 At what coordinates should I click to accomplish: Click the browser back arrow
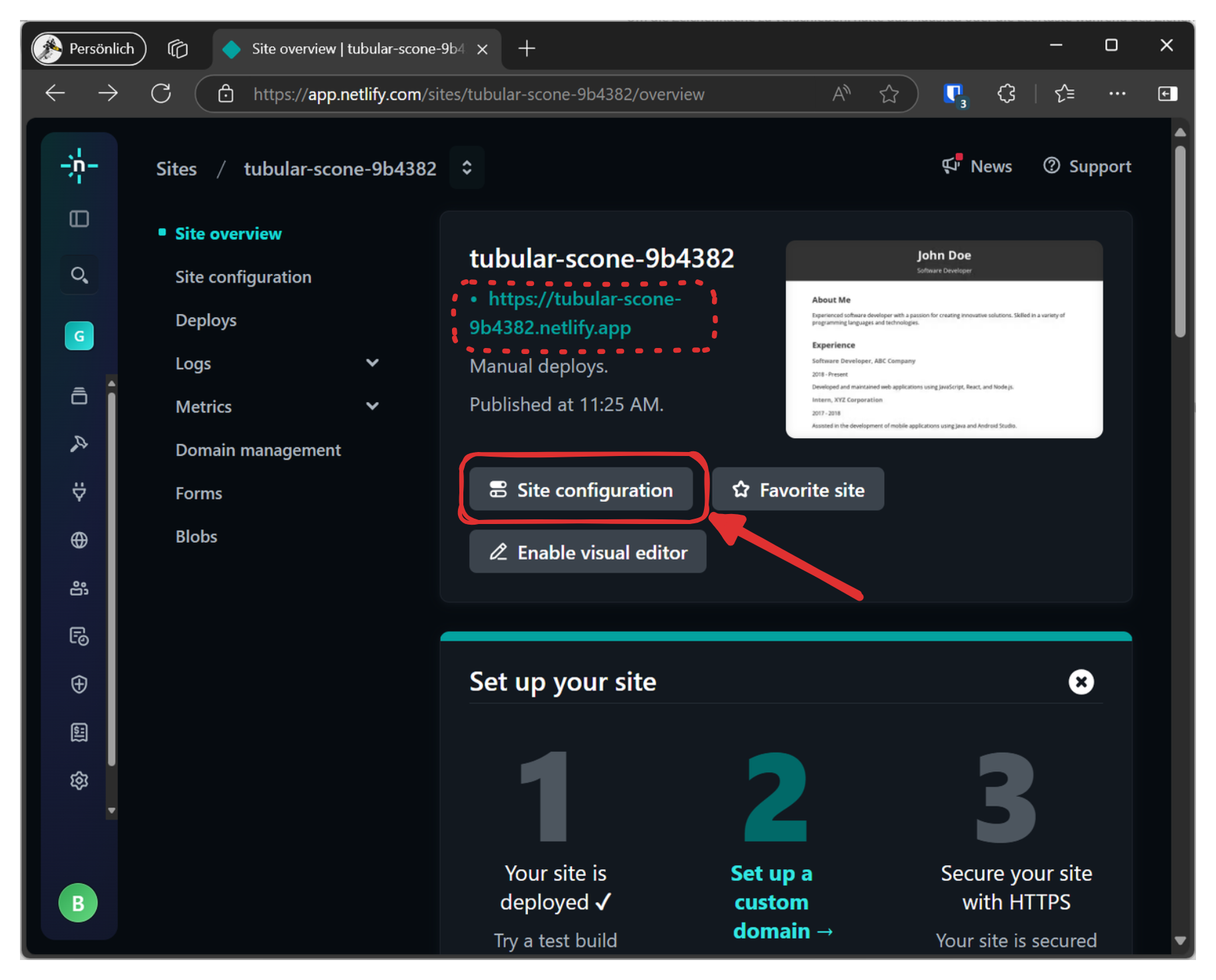55,93
